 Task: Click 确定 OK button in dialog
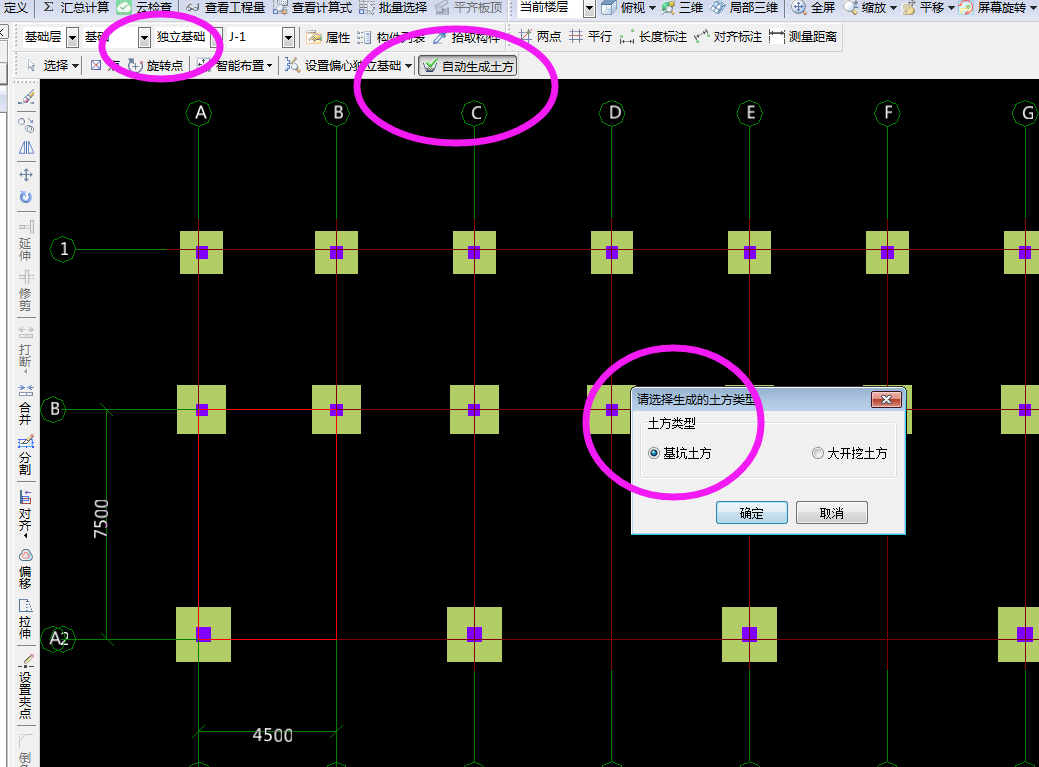coord(751,513)
